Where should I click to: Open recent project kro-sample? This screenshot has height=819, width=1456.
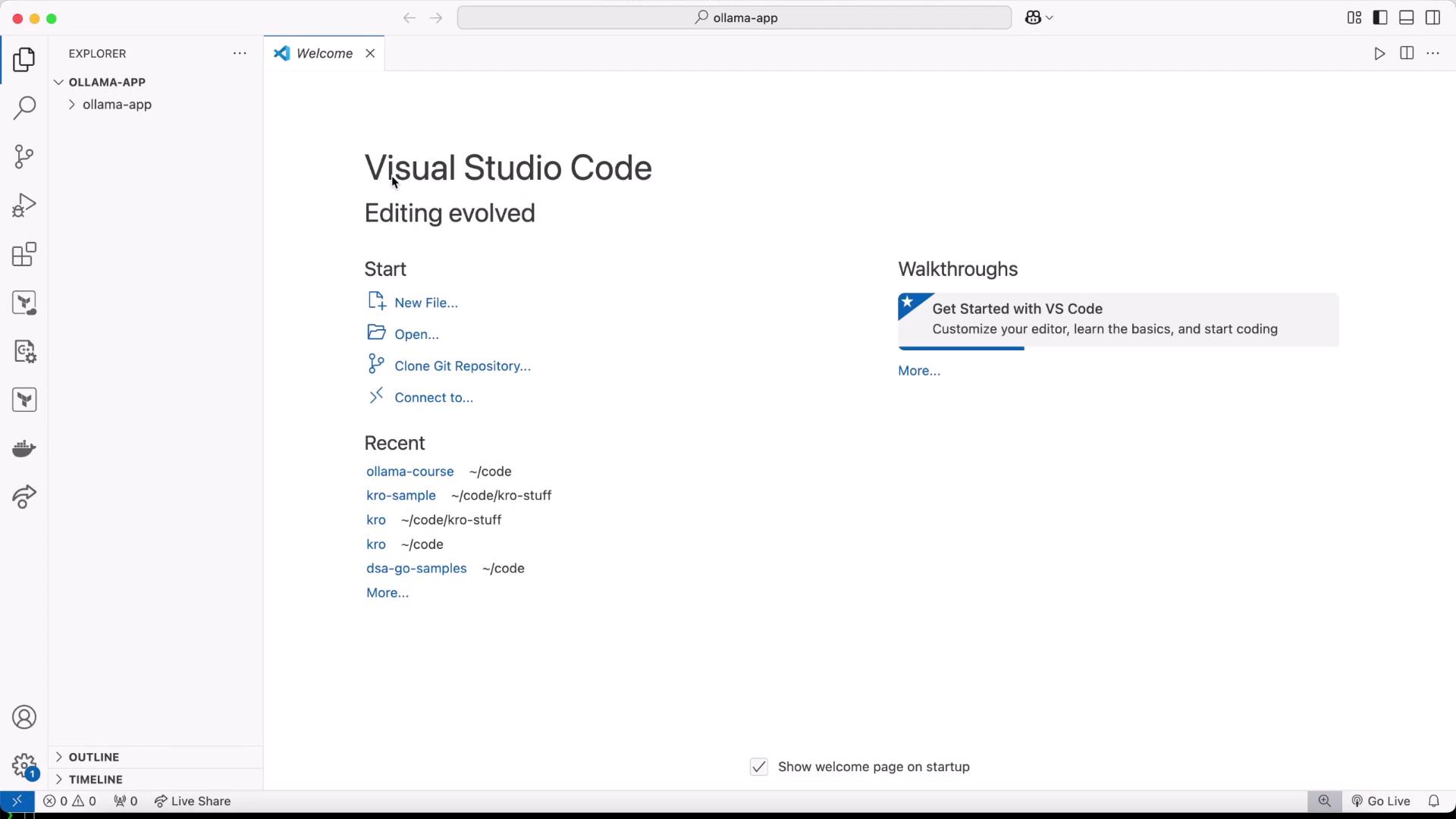tap(401, 495)
